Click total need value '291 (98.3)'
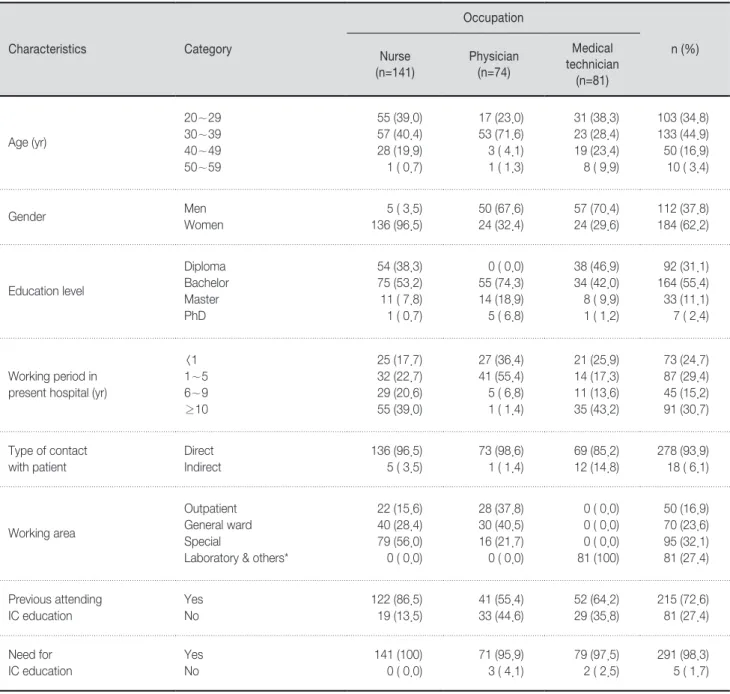Screen dimensions: 730x694 tap(683, 654)
